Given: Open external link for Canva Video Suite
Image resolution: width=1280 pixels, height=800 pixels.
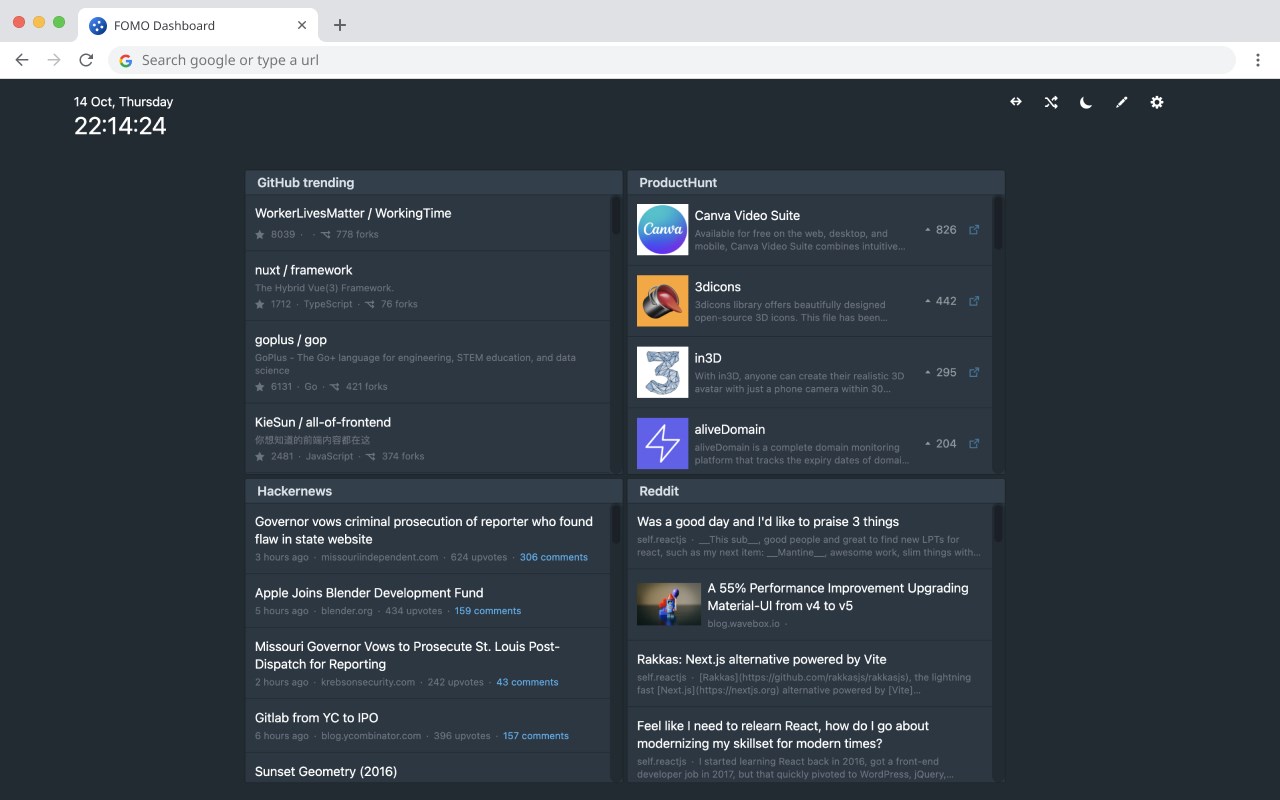Looking at the screenshot, I should tap(974, 230).
